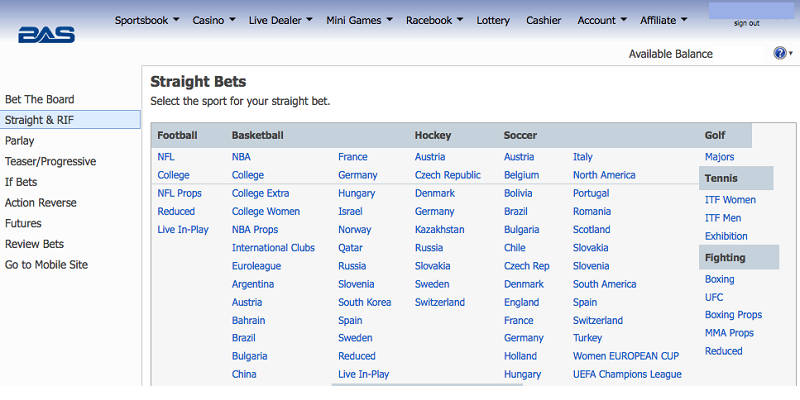
Task: Choose Bahrain basketball link
Action: (248, 320)
